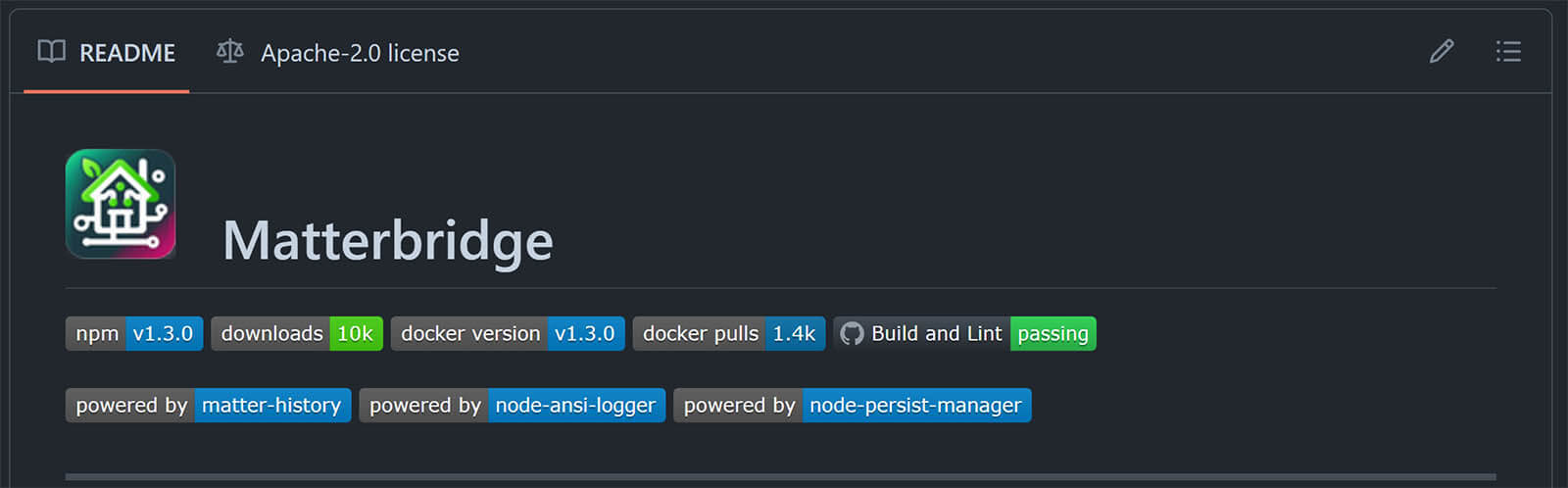Image resolution: width=1568 pixels, height=488 pixels.
Task: Click the docker pulls 1.4k badge
Action: [729, 333]
